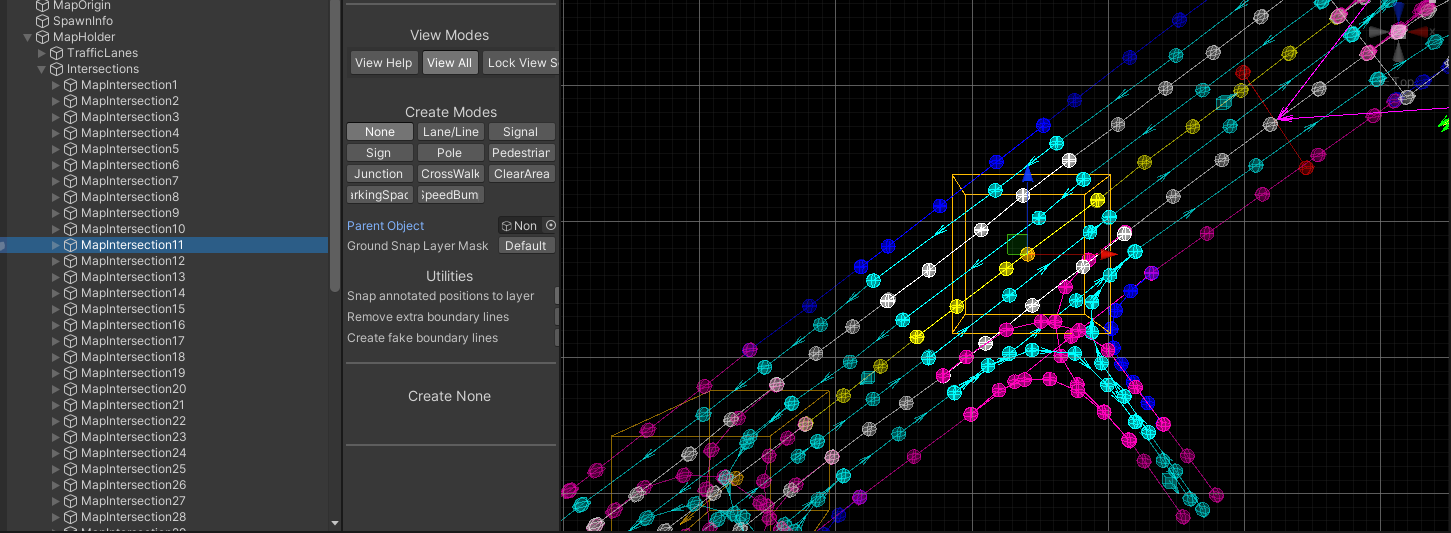Image resolution: width=1451 pixels, height=533 pixels.
Task: Select the MapIntersection25 row
Action: [x=164, y=469]
